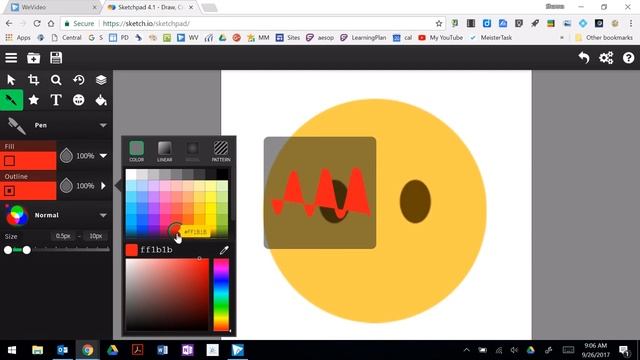The width and height of the screenshot is (640, 360).
Task: Open File Explorer from taskbar
Action: [38, 350]
